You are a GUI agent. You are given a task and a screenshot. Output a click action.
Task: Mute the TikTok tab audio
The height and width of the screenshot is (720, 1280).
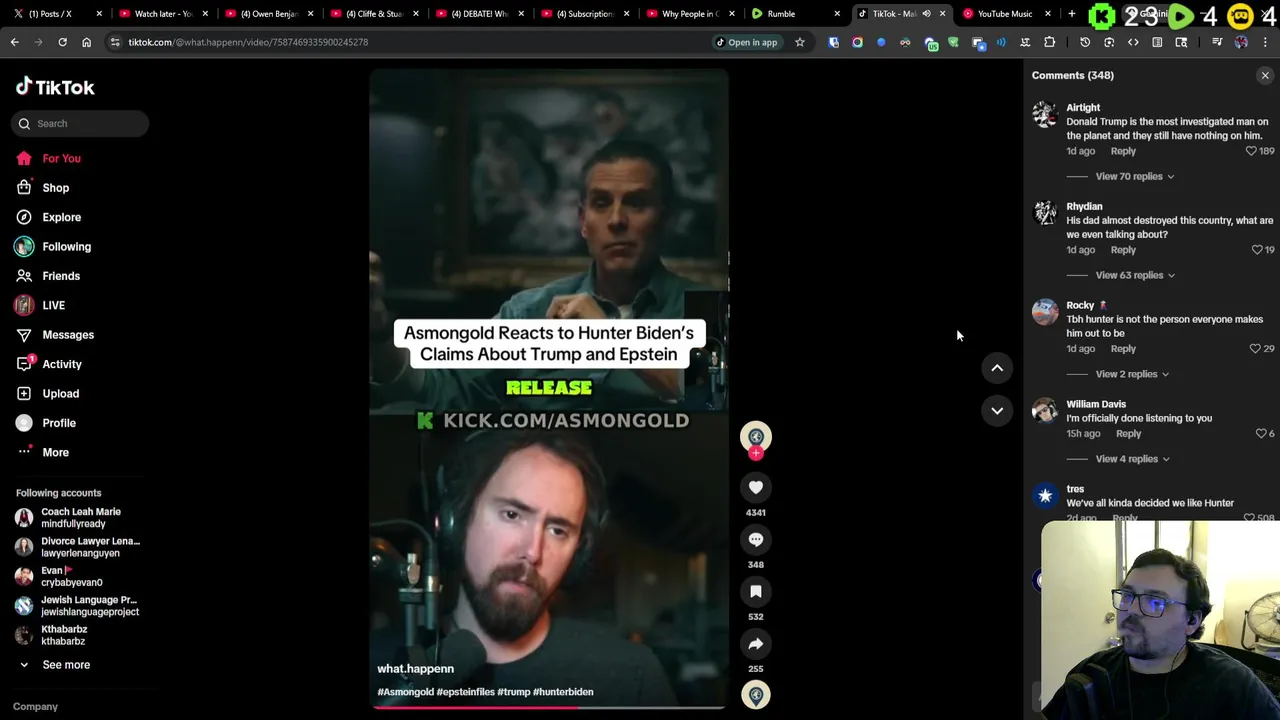(x=927, y=14)
